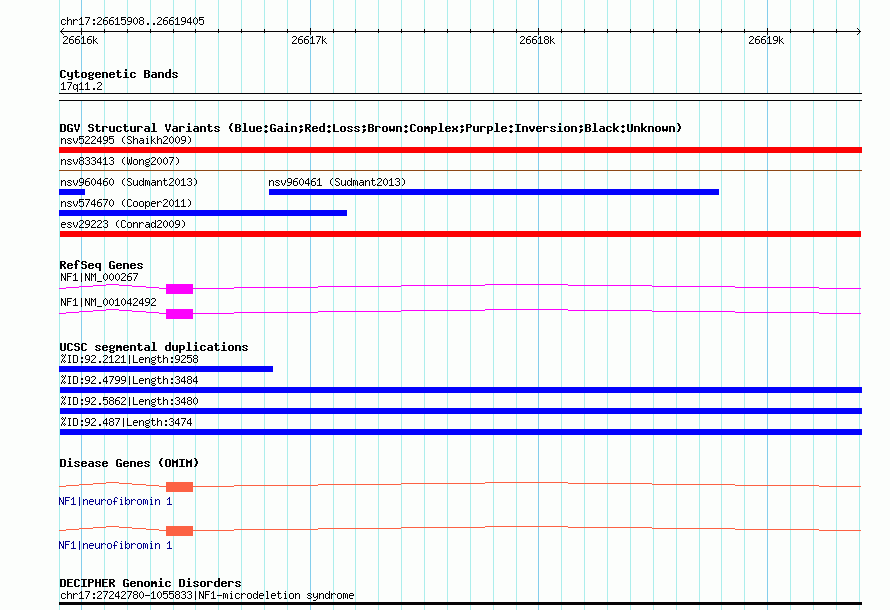Click the UCSC segmental duplications title
Screen dimensions: 890x610
154,347
